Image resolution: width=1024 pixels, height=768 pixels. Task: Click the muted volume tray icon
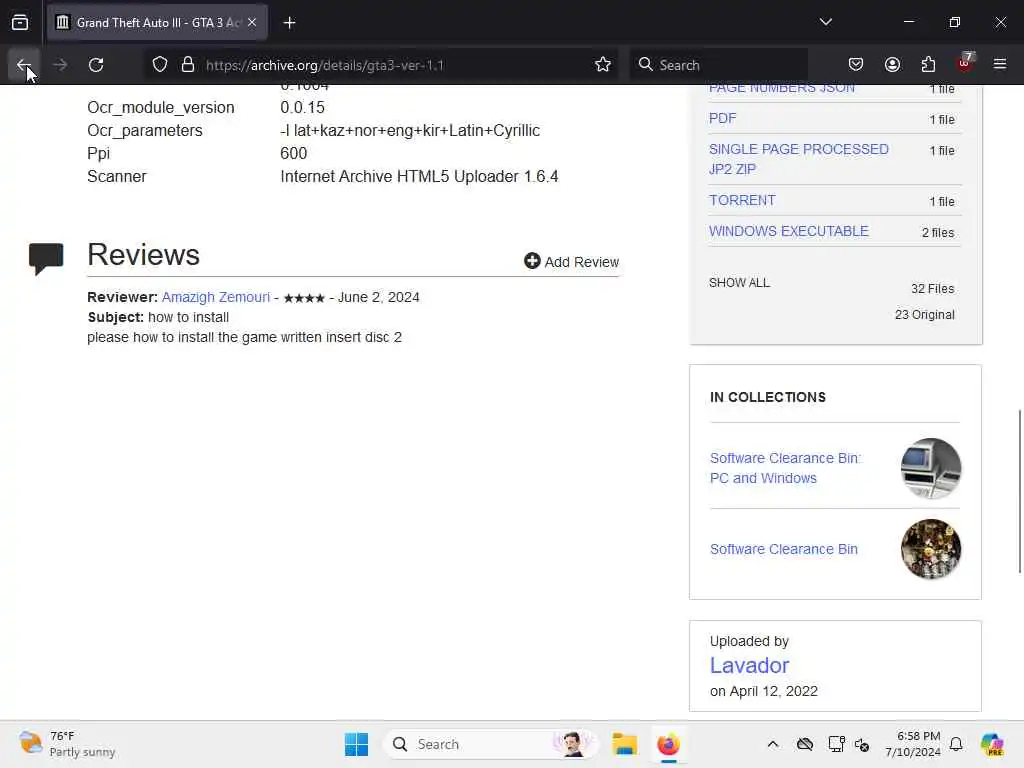862,744
